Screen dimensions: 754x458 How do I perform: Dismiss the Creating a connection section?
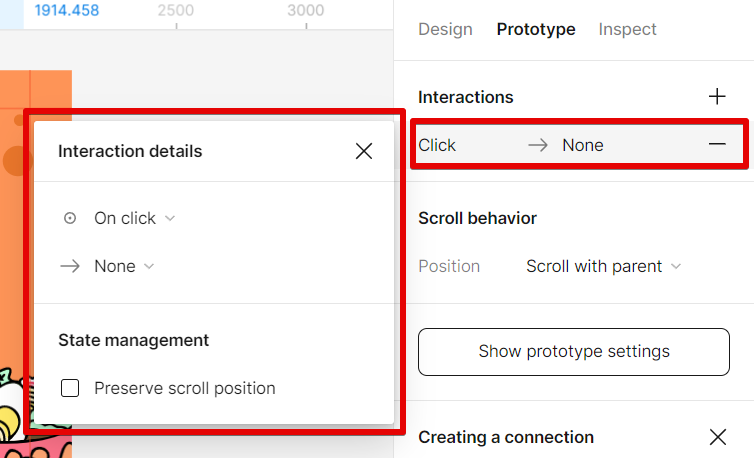click(717, 437)
